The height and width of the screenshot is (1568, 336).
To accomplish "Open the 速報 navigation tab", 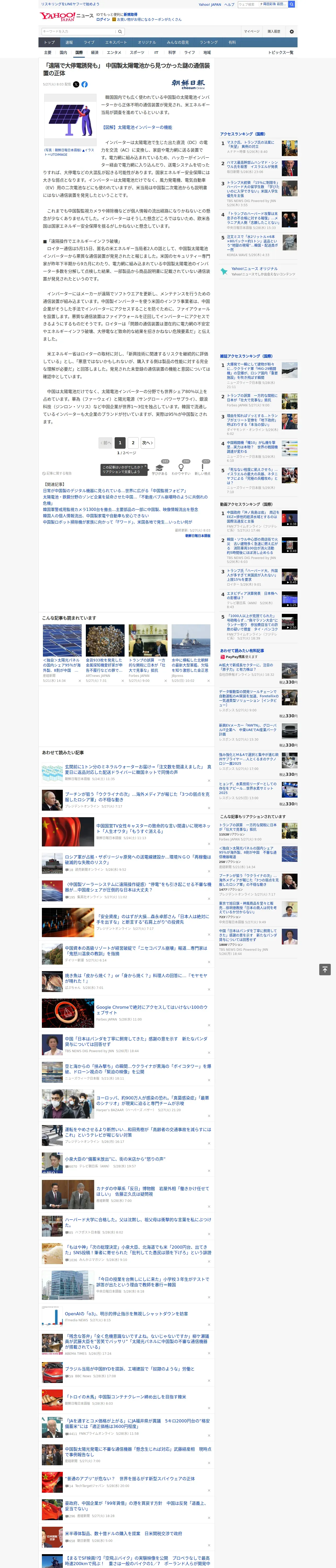I will point(69,42).
